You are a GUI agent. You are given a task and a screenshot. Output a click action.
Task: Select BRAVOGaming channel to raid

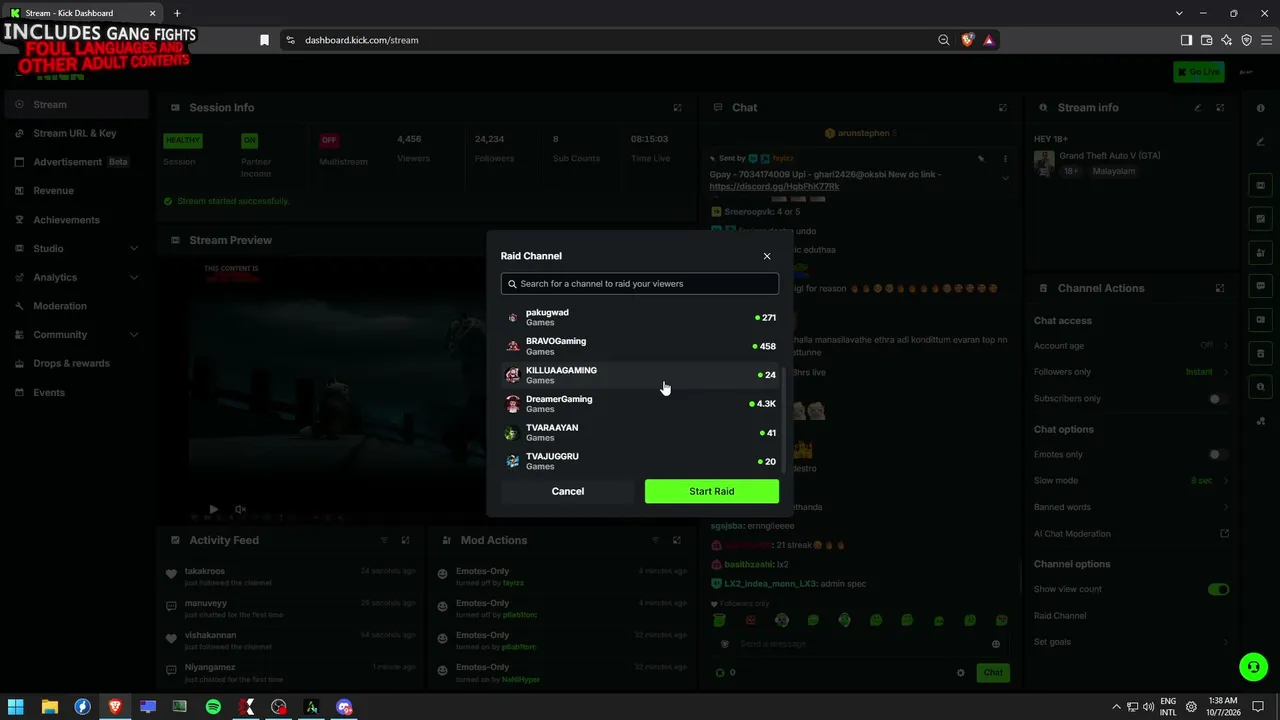click(640, 346)
